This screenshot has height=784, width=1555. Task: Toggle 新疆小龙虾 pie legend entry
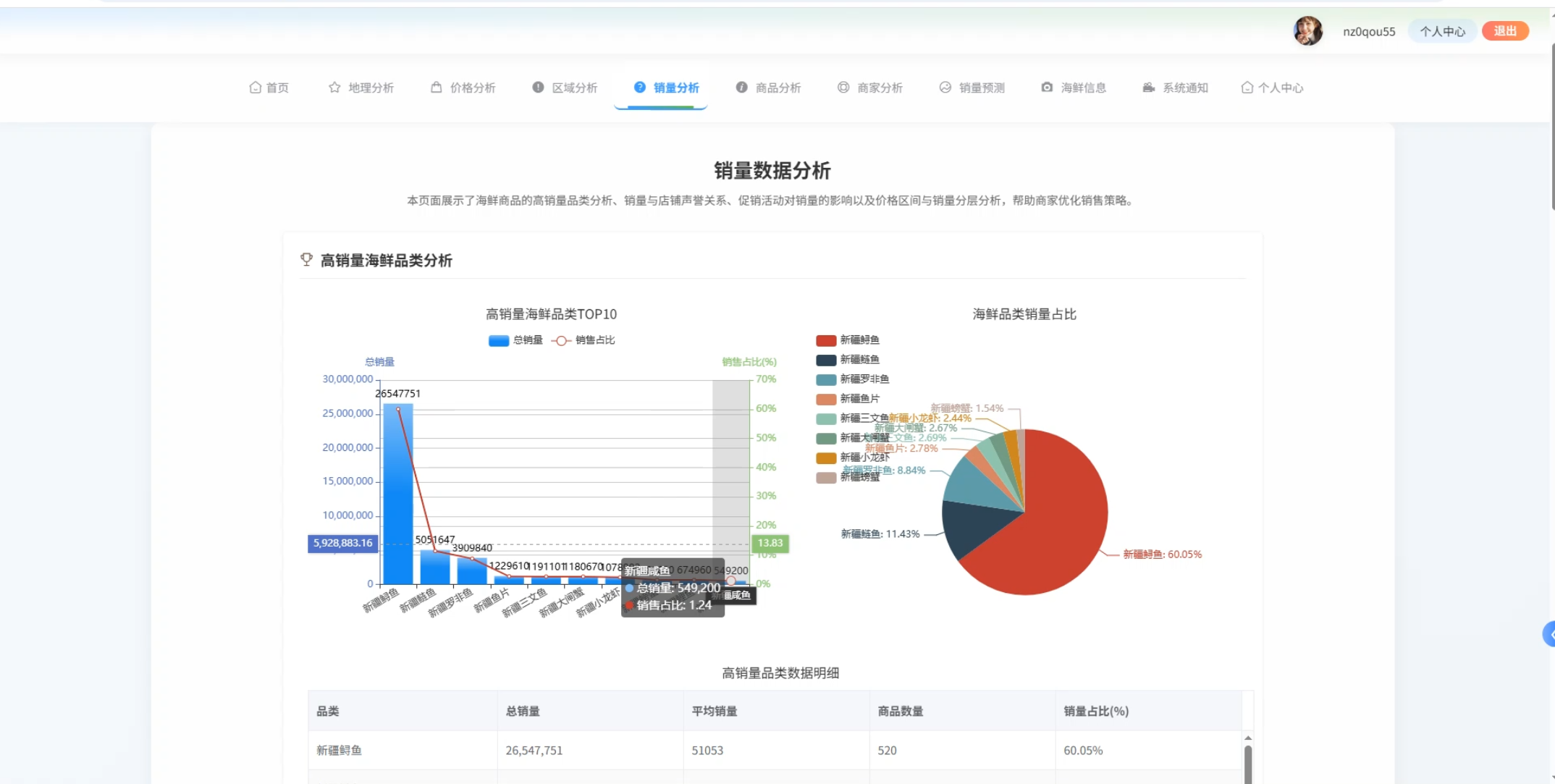[x=852, y=458]
